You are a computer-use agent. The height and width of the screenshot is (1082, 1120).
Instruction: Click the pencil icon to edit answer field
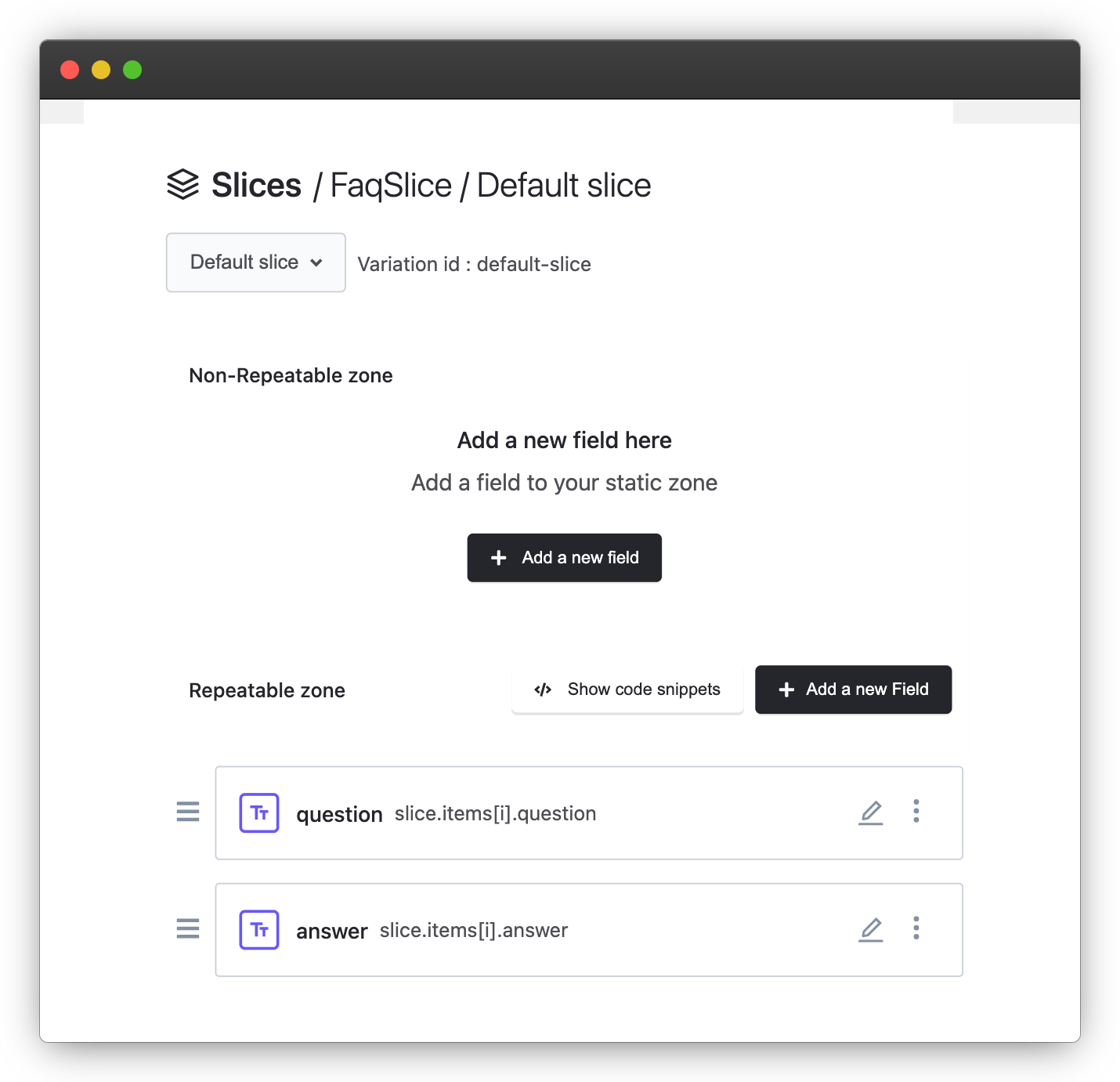tap(871, 929)
